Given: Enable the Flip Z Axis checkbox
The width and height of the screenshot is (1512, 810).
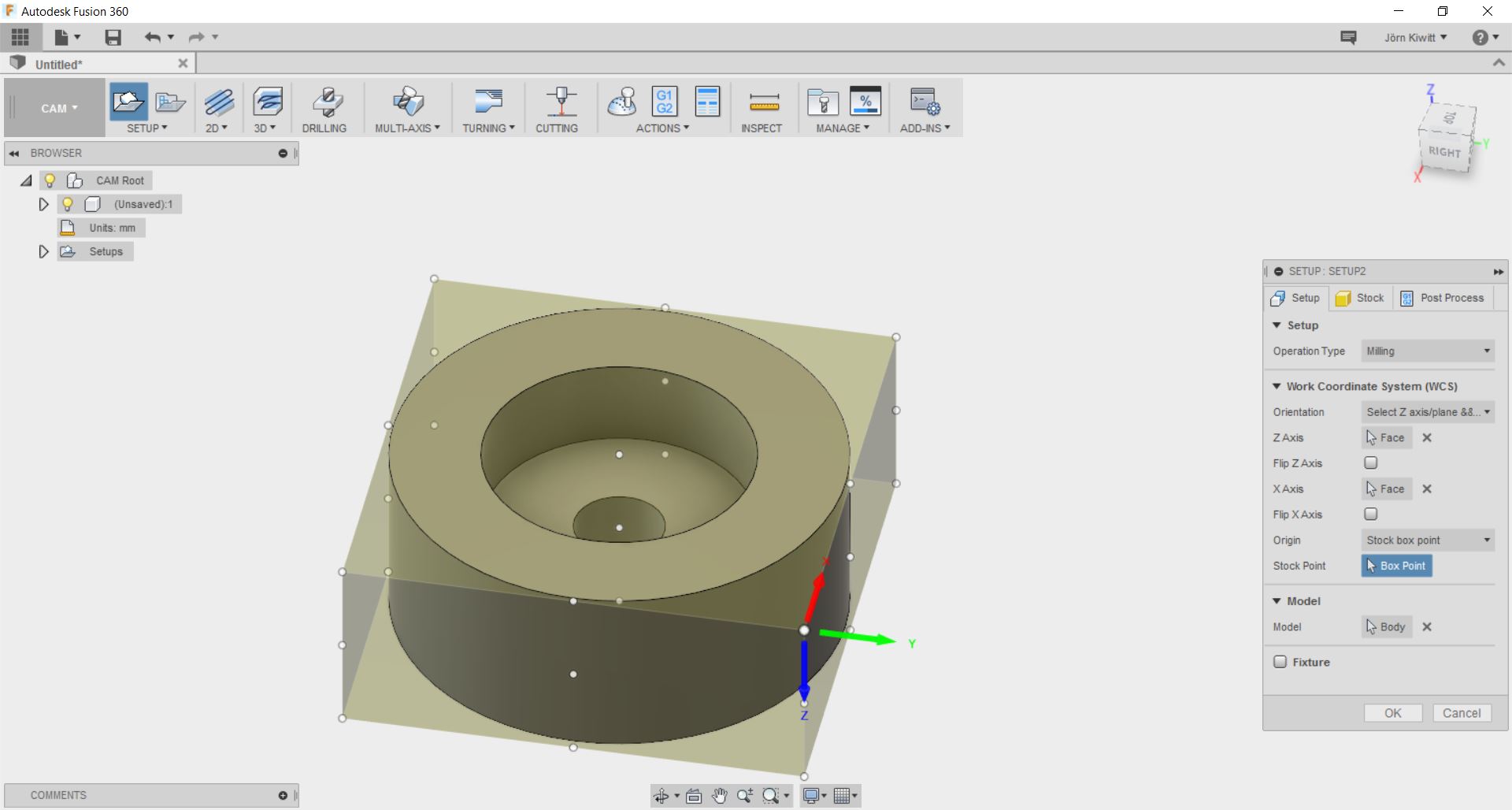Looking at the screenshot, I should 1371,463.
